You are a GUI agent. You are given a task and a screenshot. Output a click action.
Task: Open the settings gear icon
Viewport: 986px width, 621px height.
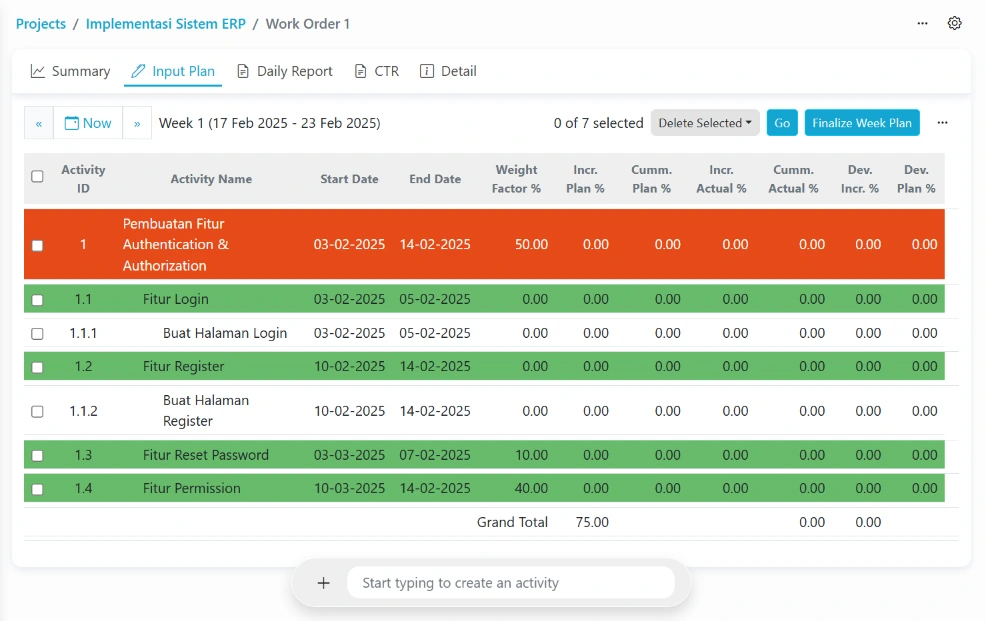click(954, 23)
